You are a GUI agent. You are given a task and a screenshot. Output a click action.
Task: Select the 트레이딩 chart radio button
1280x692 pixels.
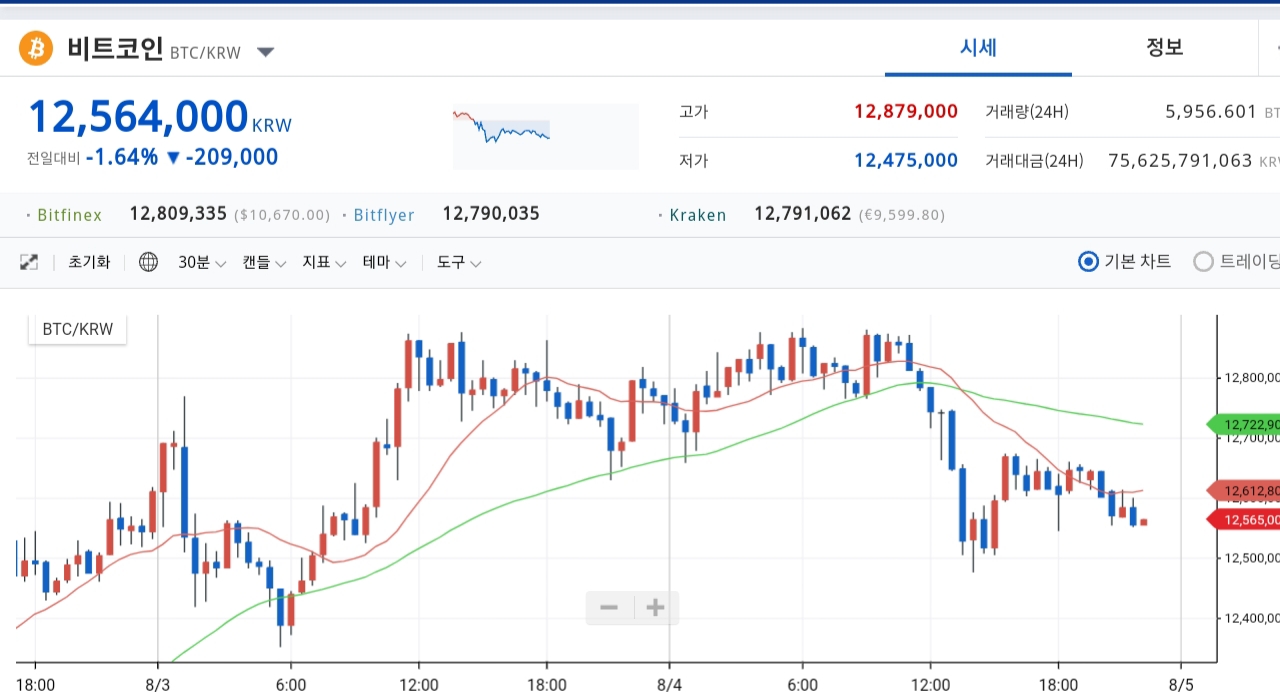coord(1203,262)
